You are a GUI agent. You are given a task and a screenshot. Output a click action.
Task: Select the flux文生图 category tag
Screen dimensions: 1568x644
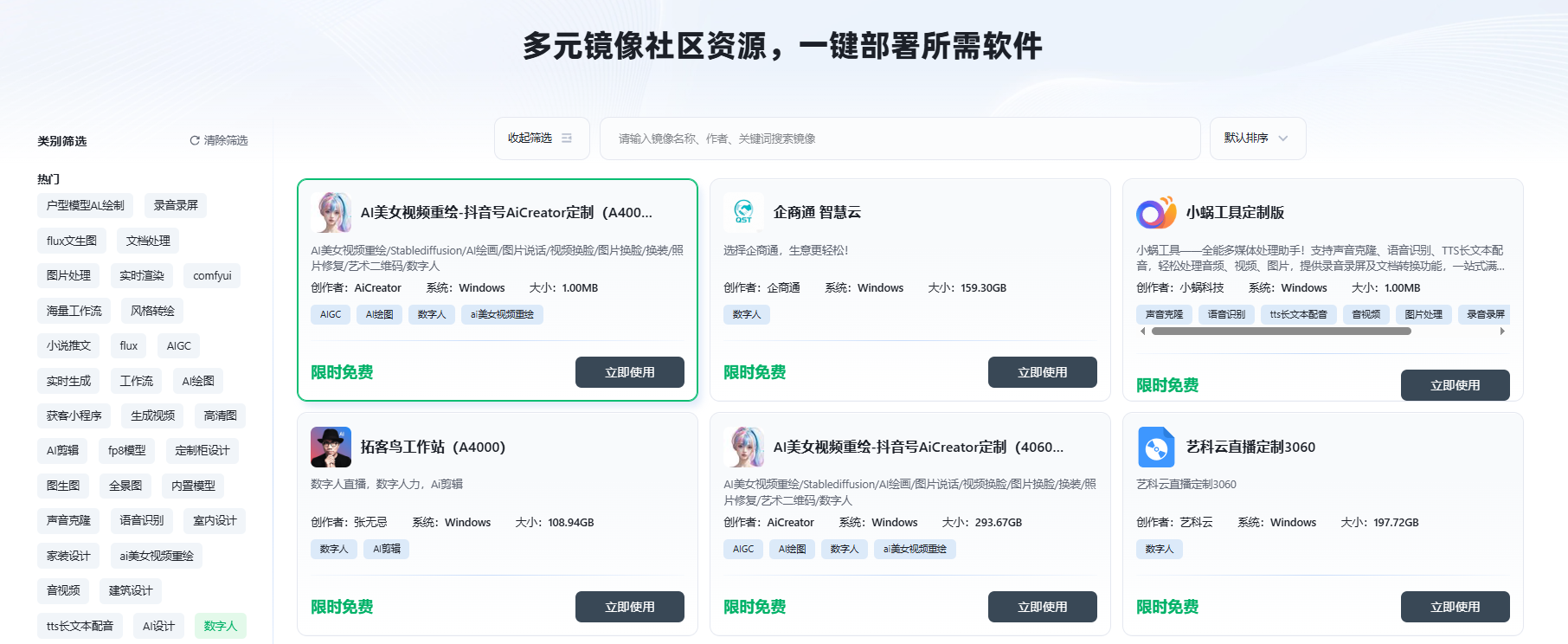(x=72, y=241)
